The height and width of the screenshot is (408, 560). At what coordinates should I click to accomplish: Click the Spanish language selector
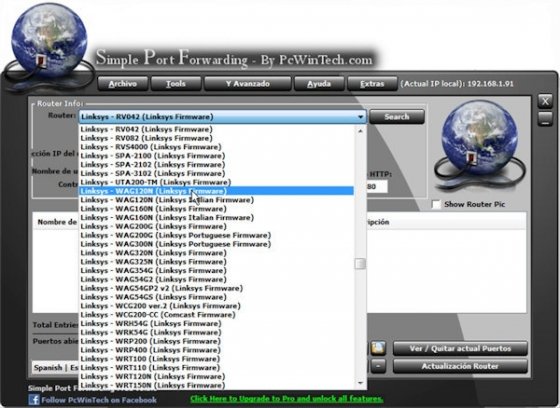pyautogui.click(x=55, y=368)
